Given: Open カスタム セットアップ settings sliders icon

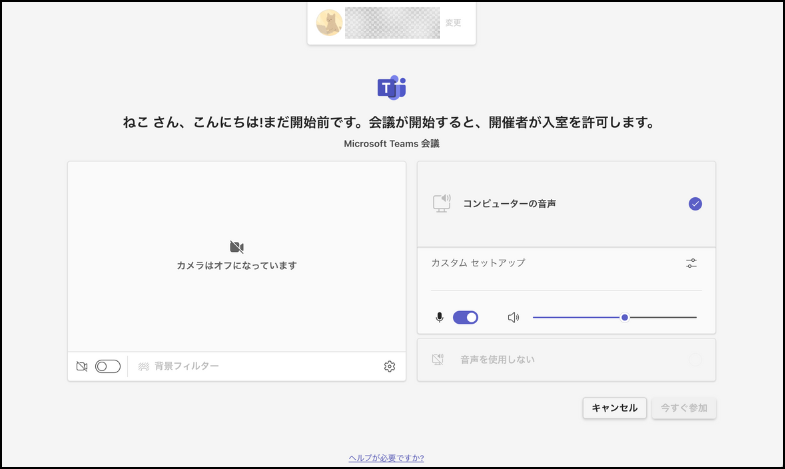Looking at the screenshot, I should point(691,263).
